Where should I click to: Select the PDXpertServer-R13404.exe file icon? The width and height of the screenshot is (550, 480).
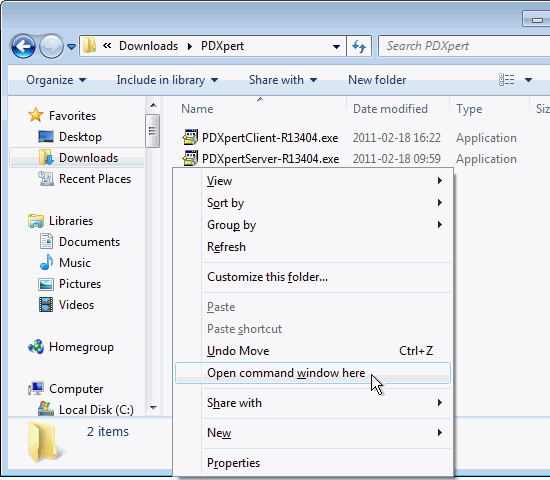(x=190, y=158)
